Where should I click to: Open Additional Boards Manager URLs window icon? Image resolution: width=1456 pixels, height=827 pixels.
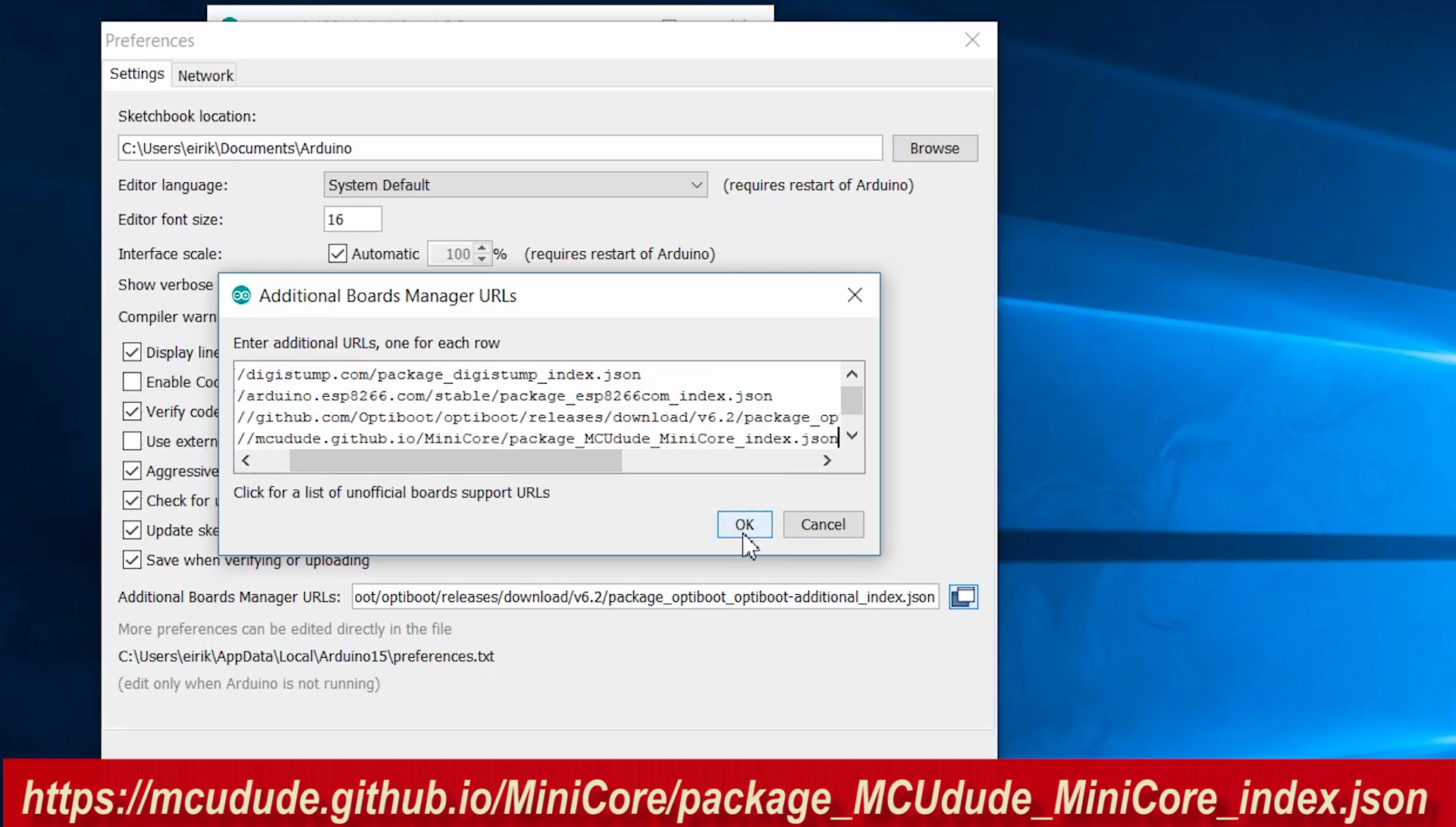(963, 597)
